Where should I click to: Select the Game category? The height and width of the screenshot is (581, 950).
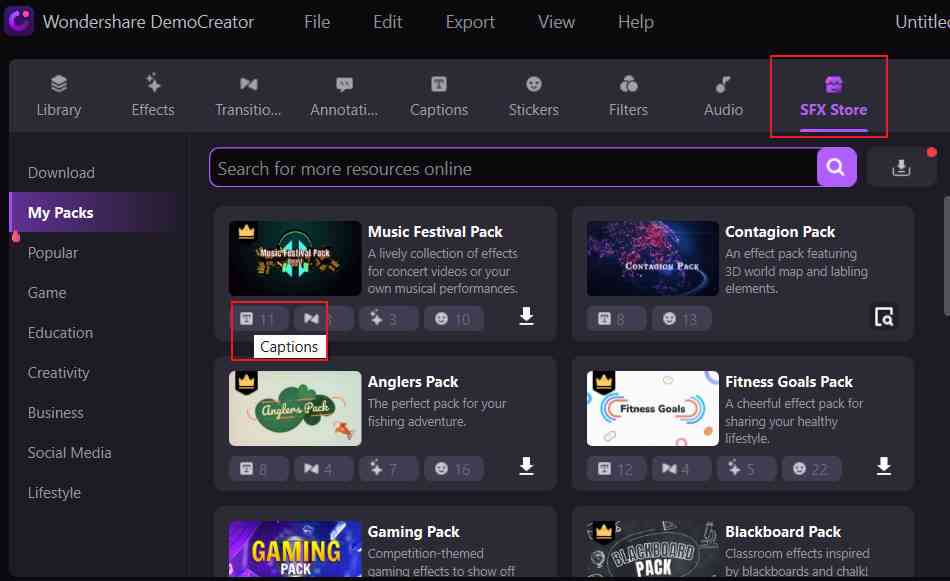[x=47, y=293]
